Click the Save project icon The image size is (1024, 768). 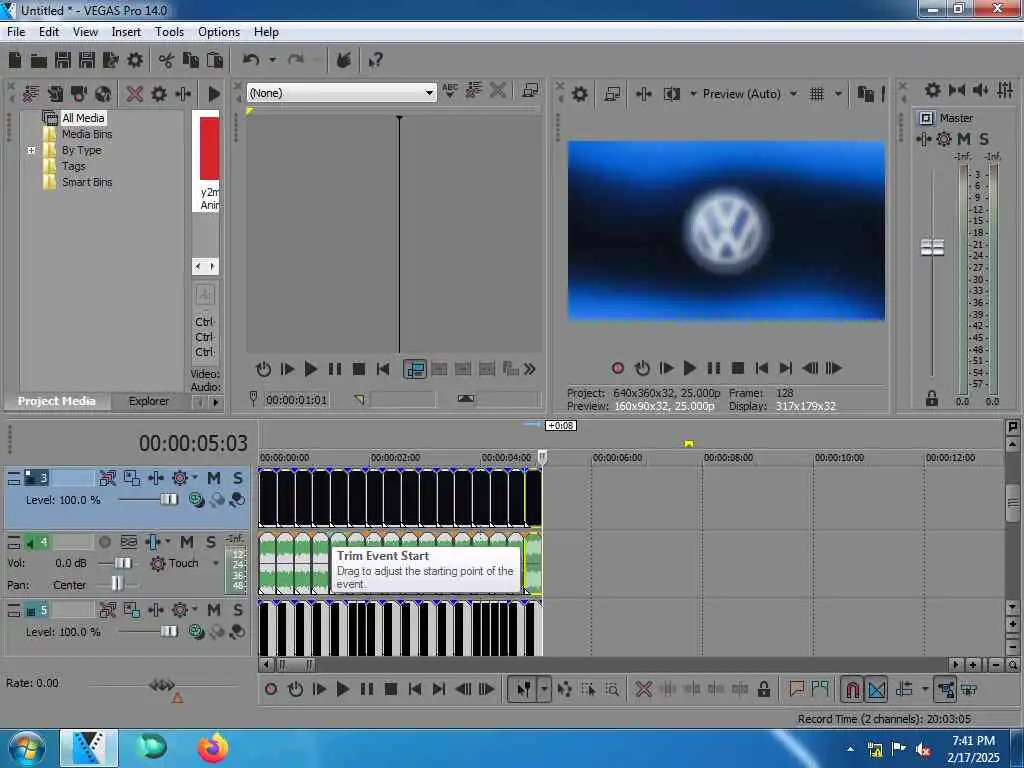click(x=63, y=60)
